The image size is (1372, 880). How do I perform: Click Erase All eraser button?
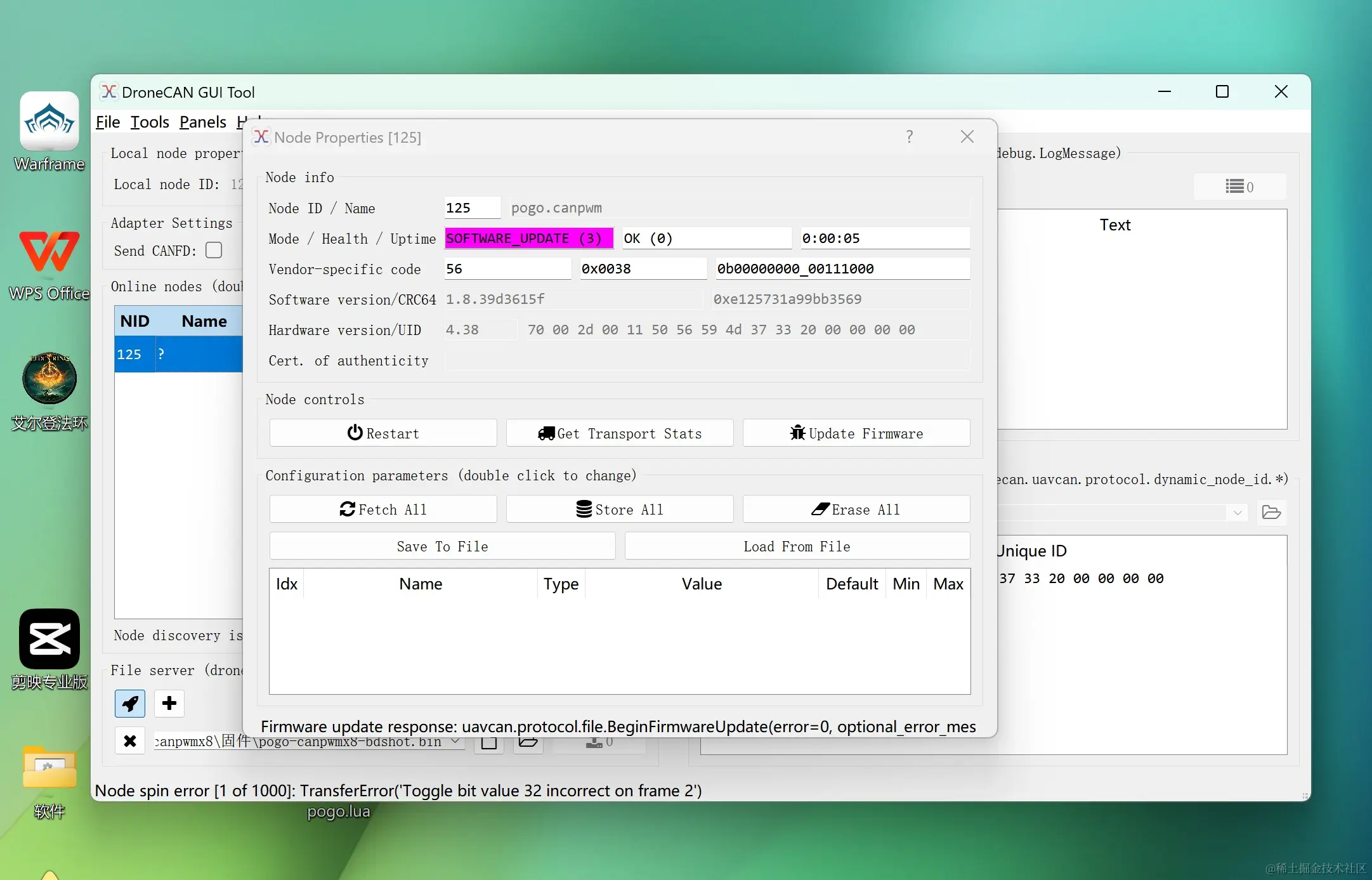point(856,509)
